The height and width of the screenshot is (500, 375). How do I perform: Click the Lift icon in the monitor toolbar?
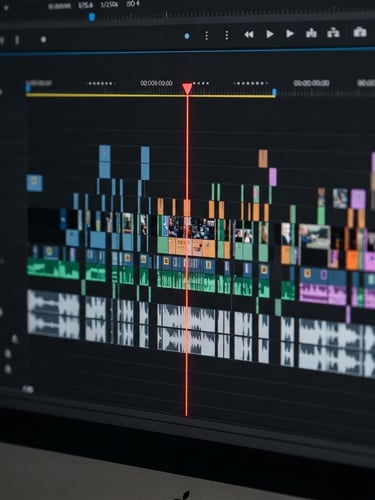pyautogui.click(x=311, y=33)
